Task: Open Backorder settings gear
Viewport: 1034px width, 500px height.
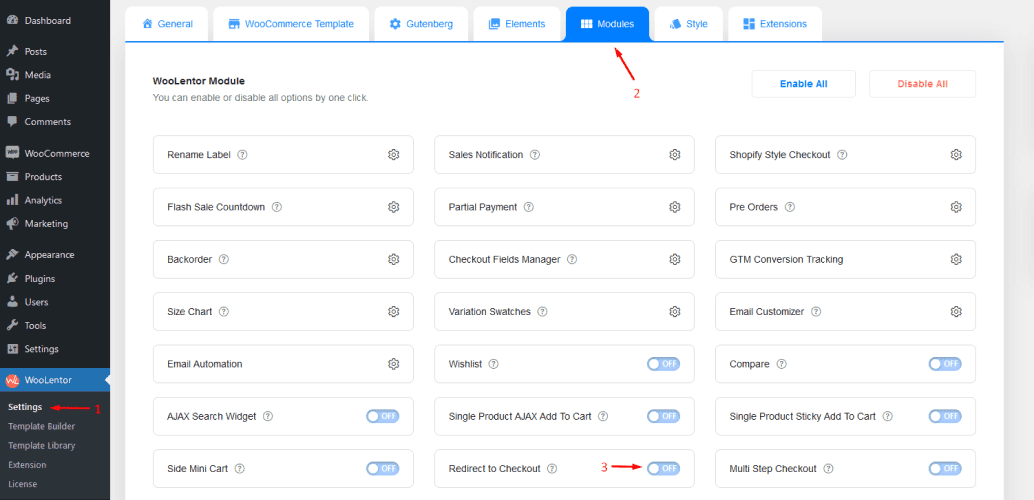Action: [x=394, y=259]
